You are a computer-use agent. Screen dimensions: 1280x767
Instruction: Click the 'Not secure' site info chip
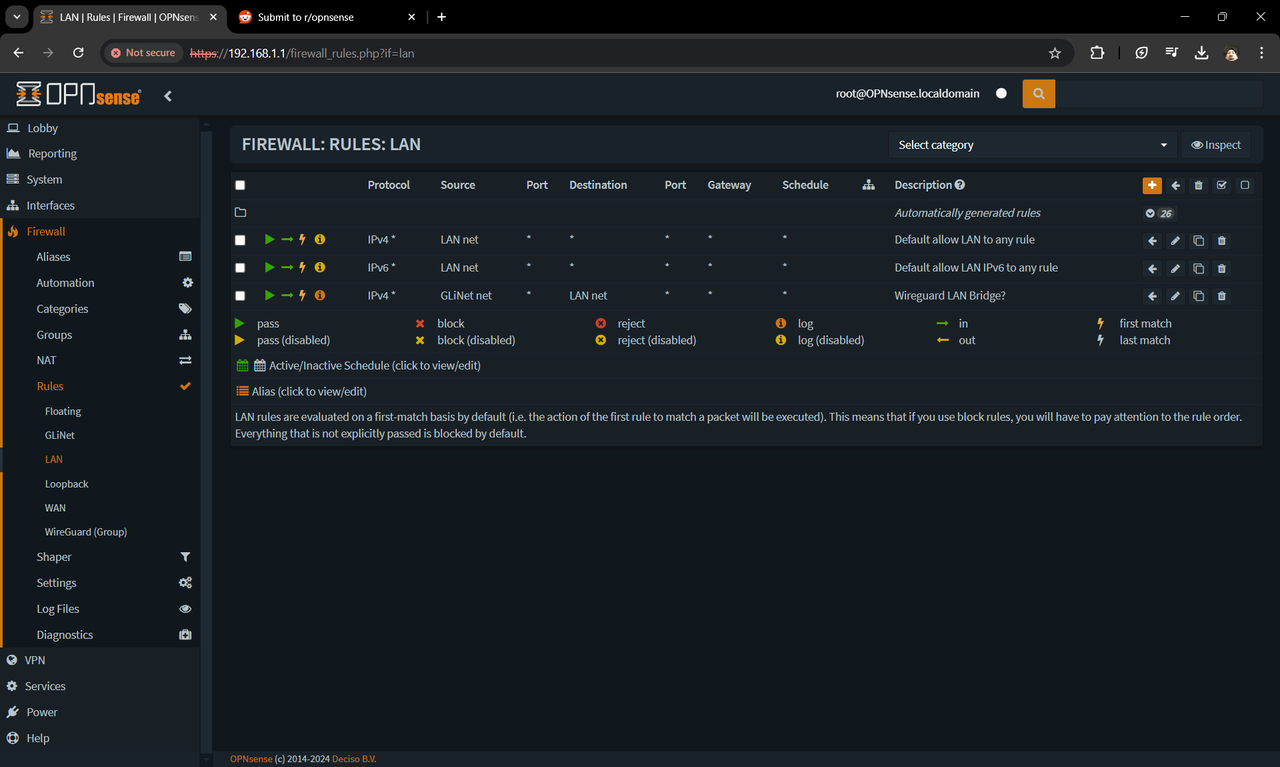tap(143, 53)
